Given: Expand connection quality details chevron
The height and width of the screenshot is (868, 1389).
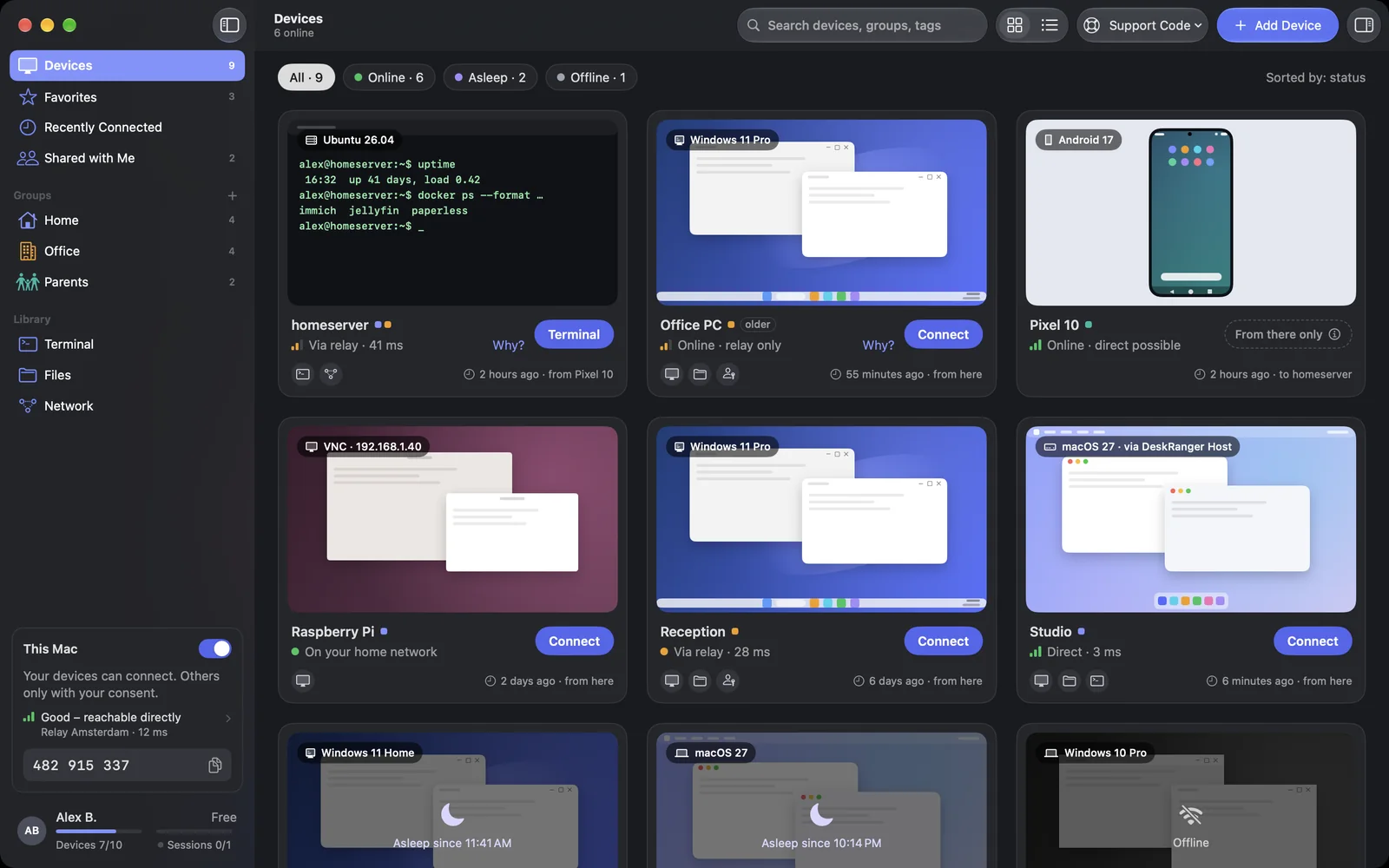Looking at the screenshot, I should 228,718.
